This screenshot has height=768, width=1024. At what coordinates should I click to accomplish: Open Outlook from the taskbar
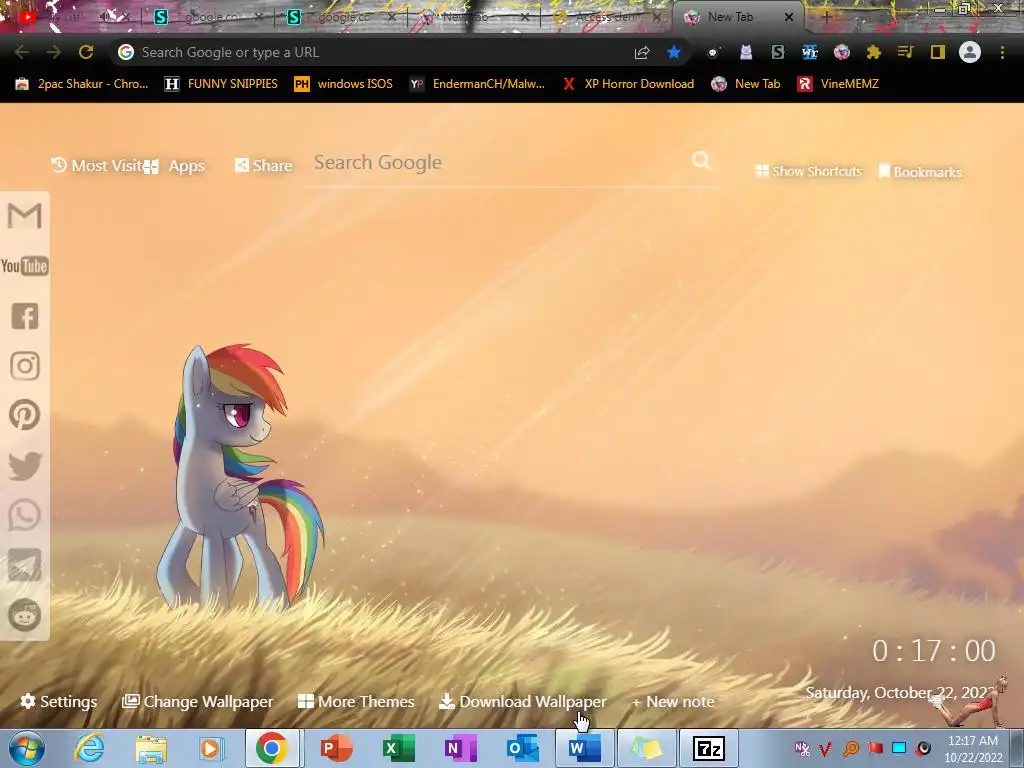pyautogui.click(x=522, y=748)
